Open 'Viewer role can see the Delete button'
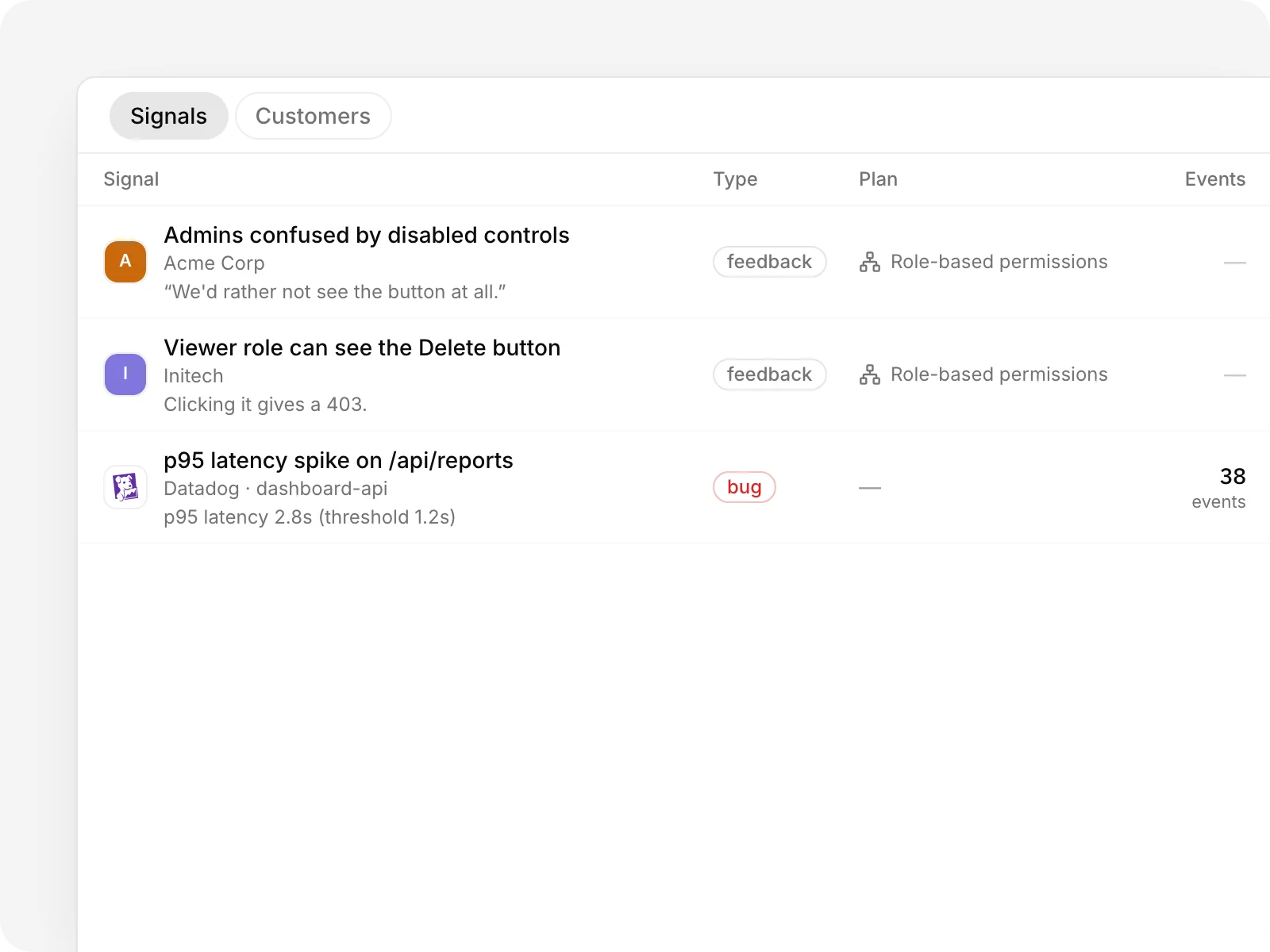 tap(362, 347)
